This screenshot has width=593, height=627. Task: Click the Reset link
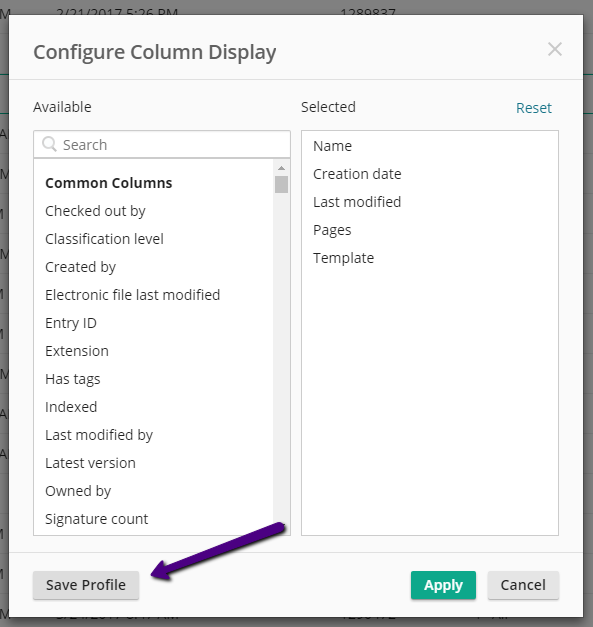(533, 108)
